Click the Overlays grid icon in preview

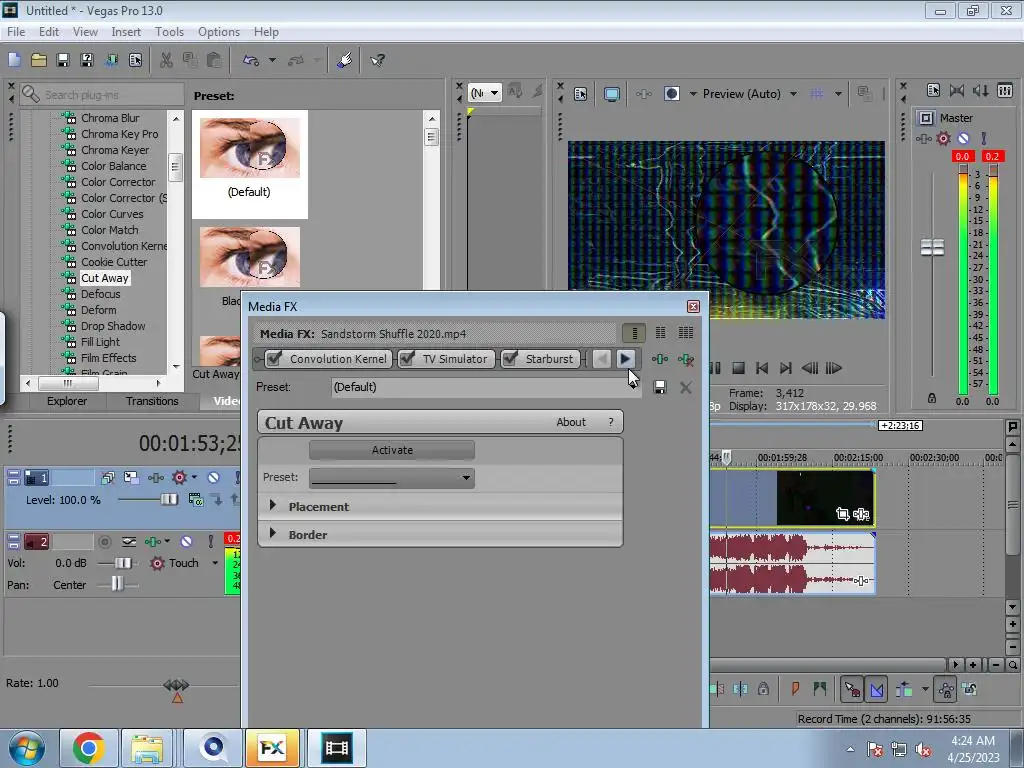(817, 94)
